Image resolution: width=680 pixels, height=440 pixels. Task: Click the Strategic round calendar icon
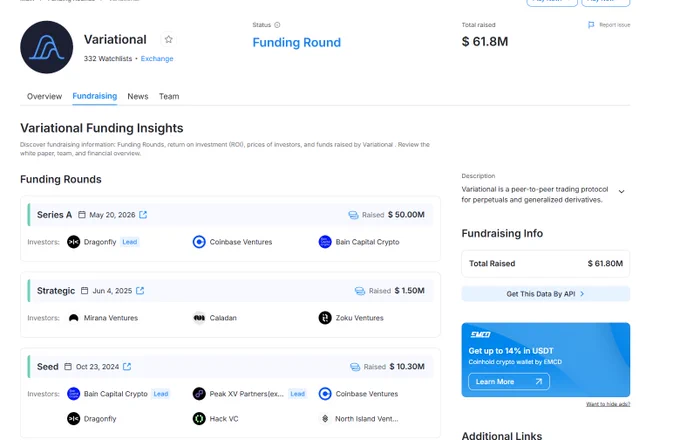[x=85, y=290]
